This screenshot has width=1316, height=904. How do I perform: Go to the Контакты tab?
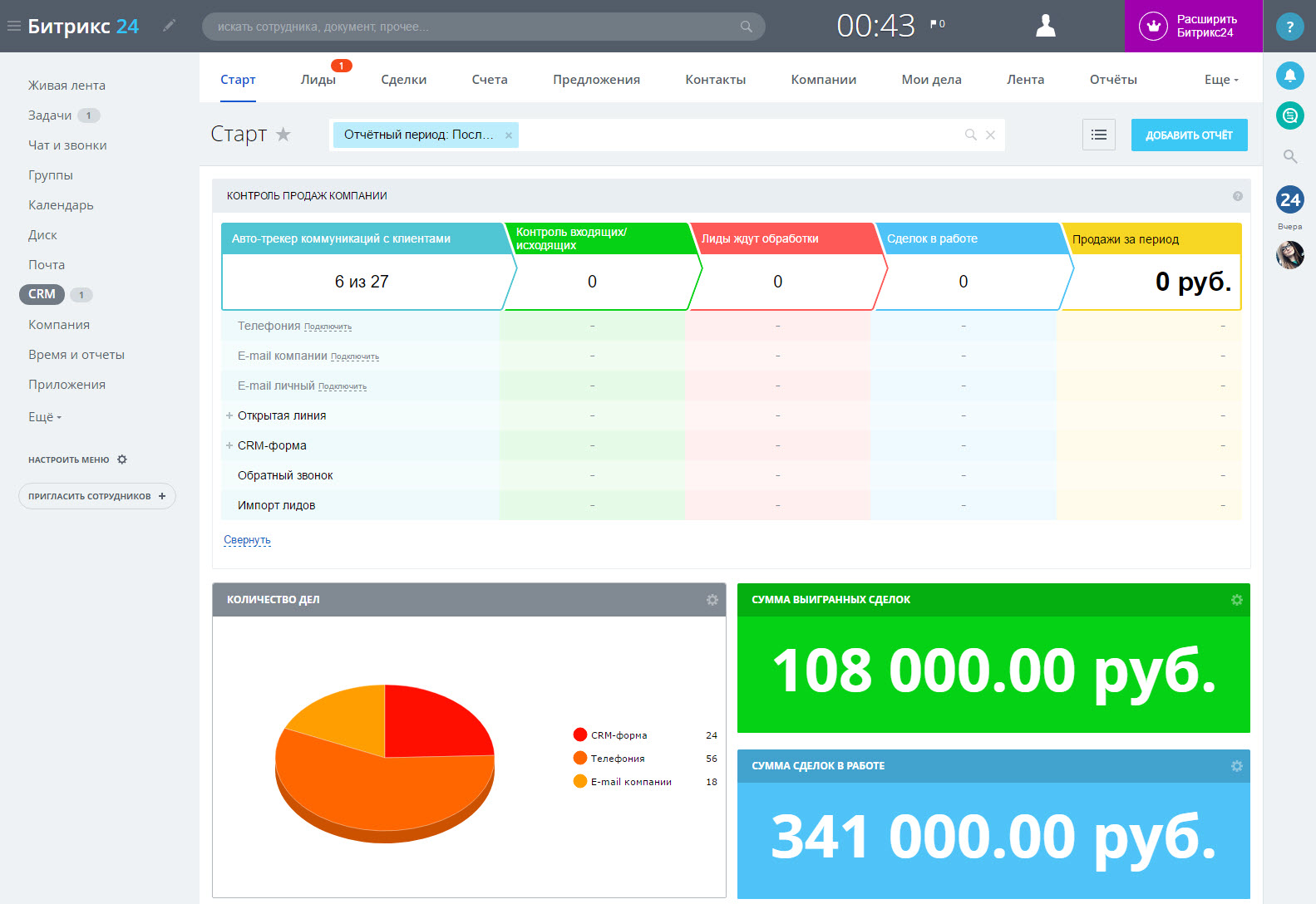tap(716, 80)
